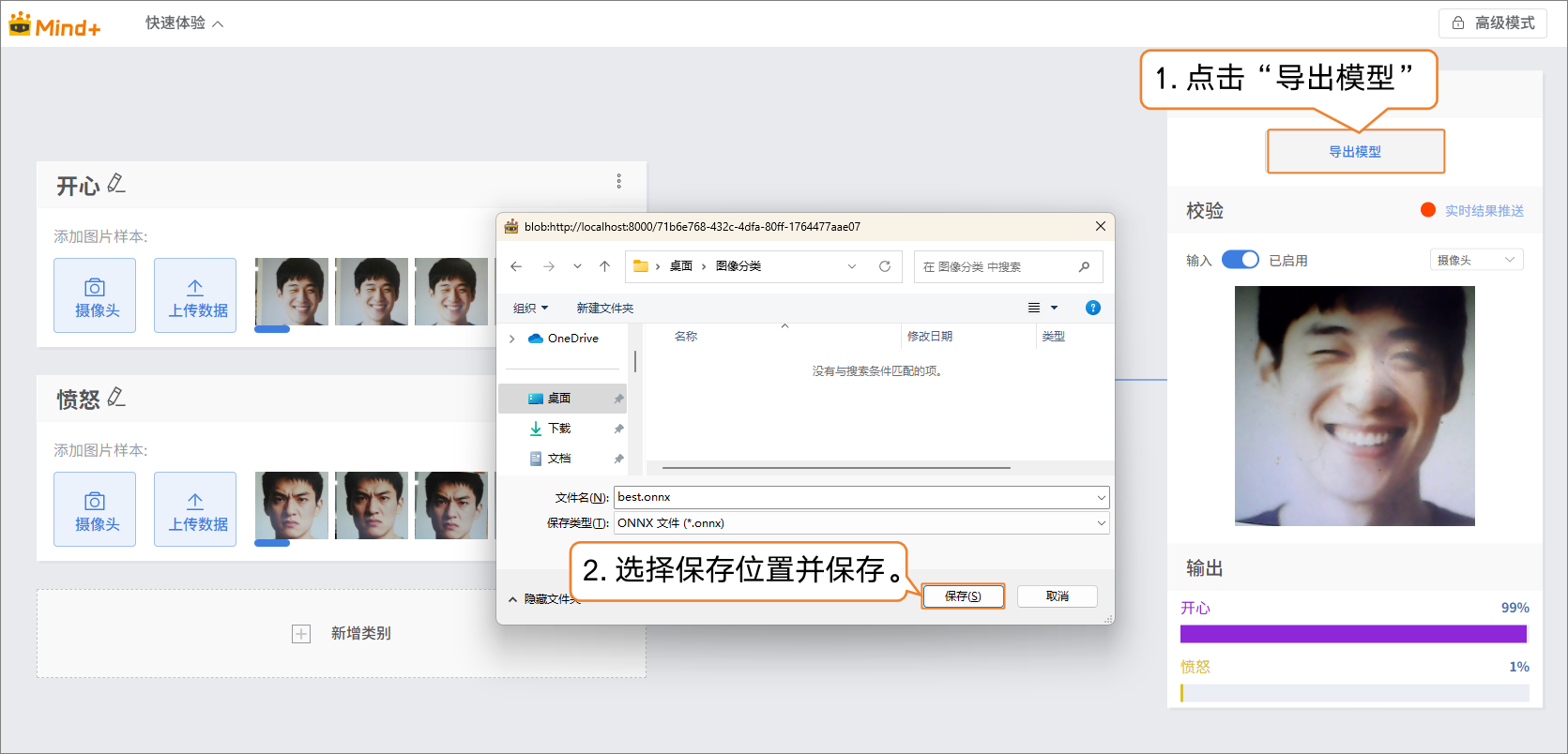Open the 摄像头 input source dropdown

coord(1476,260)
